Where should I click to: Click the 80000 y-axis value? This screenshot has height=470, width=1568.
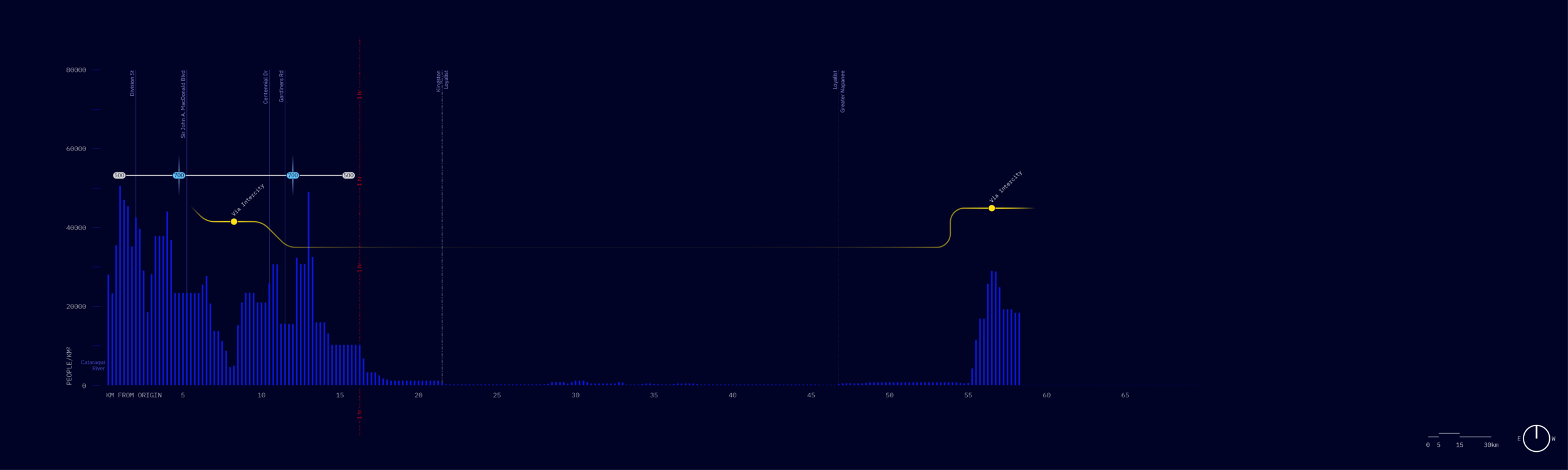[76, 70]
